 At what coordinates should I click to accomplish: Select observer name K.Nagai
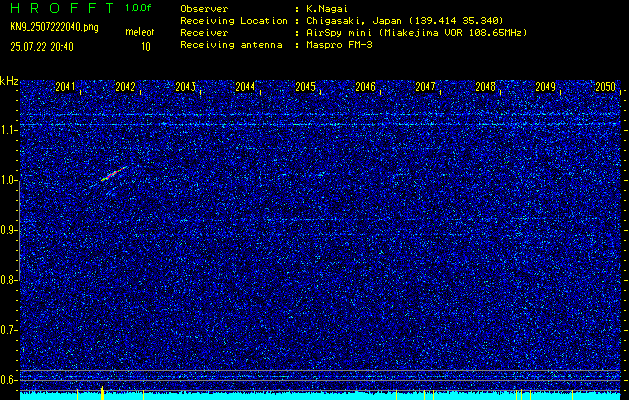click(327, 9)
